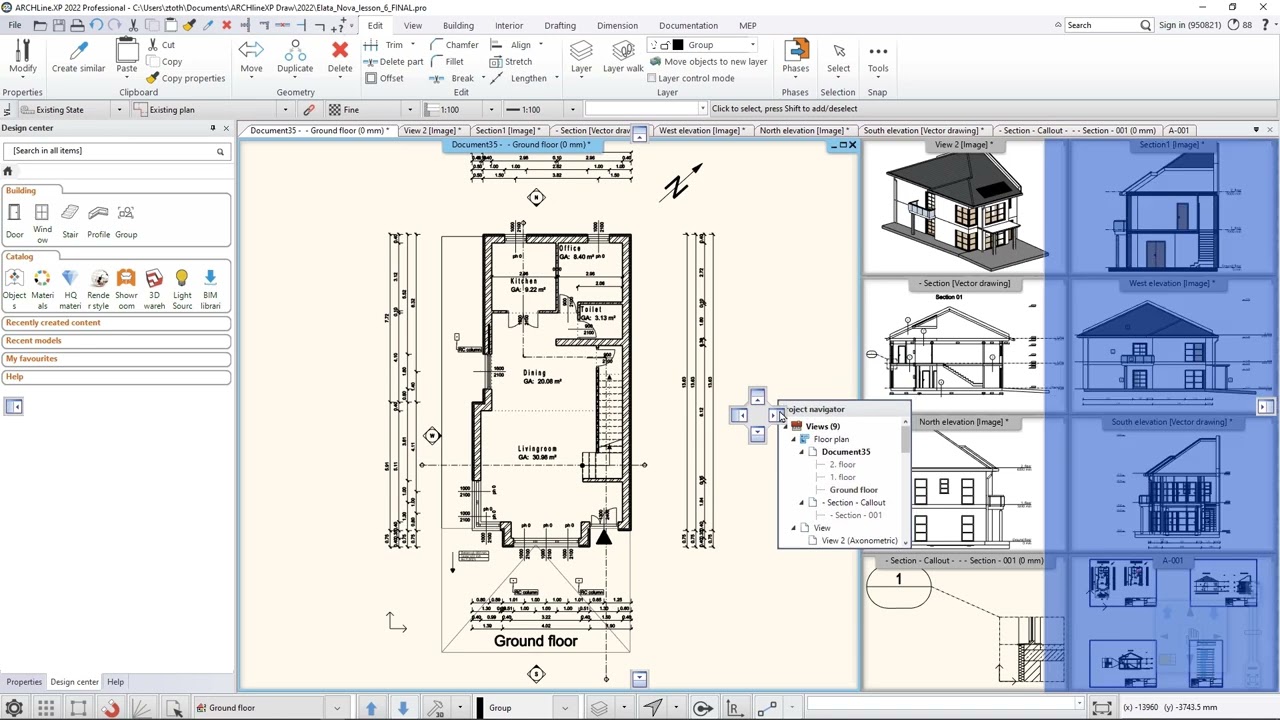Expand the Align dropdown arrow
1280x720 pixels.
[x=541, y=45]
